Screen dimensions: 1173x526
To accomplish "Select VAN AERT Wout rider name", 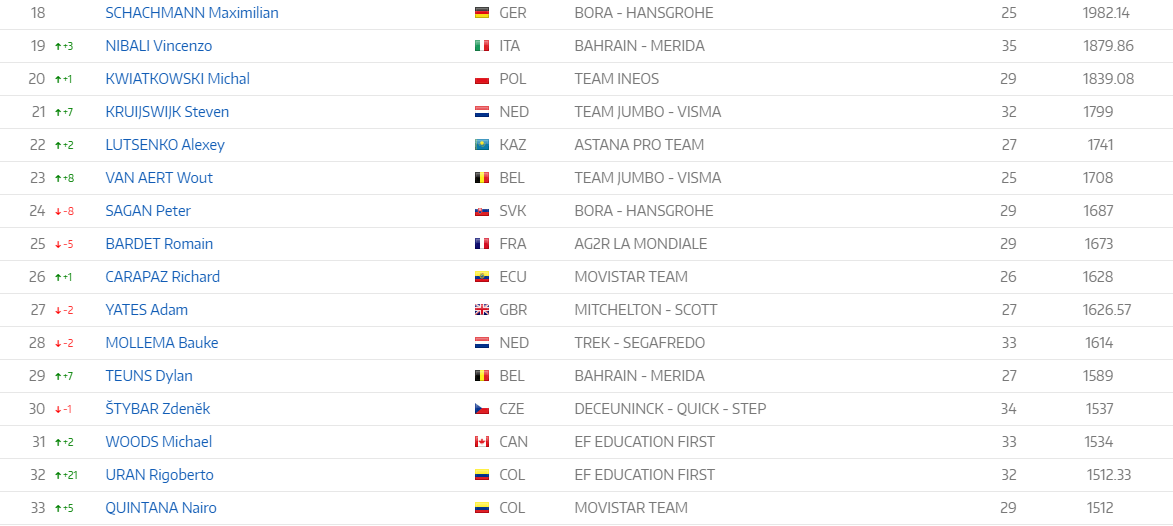I will point(159,177).
